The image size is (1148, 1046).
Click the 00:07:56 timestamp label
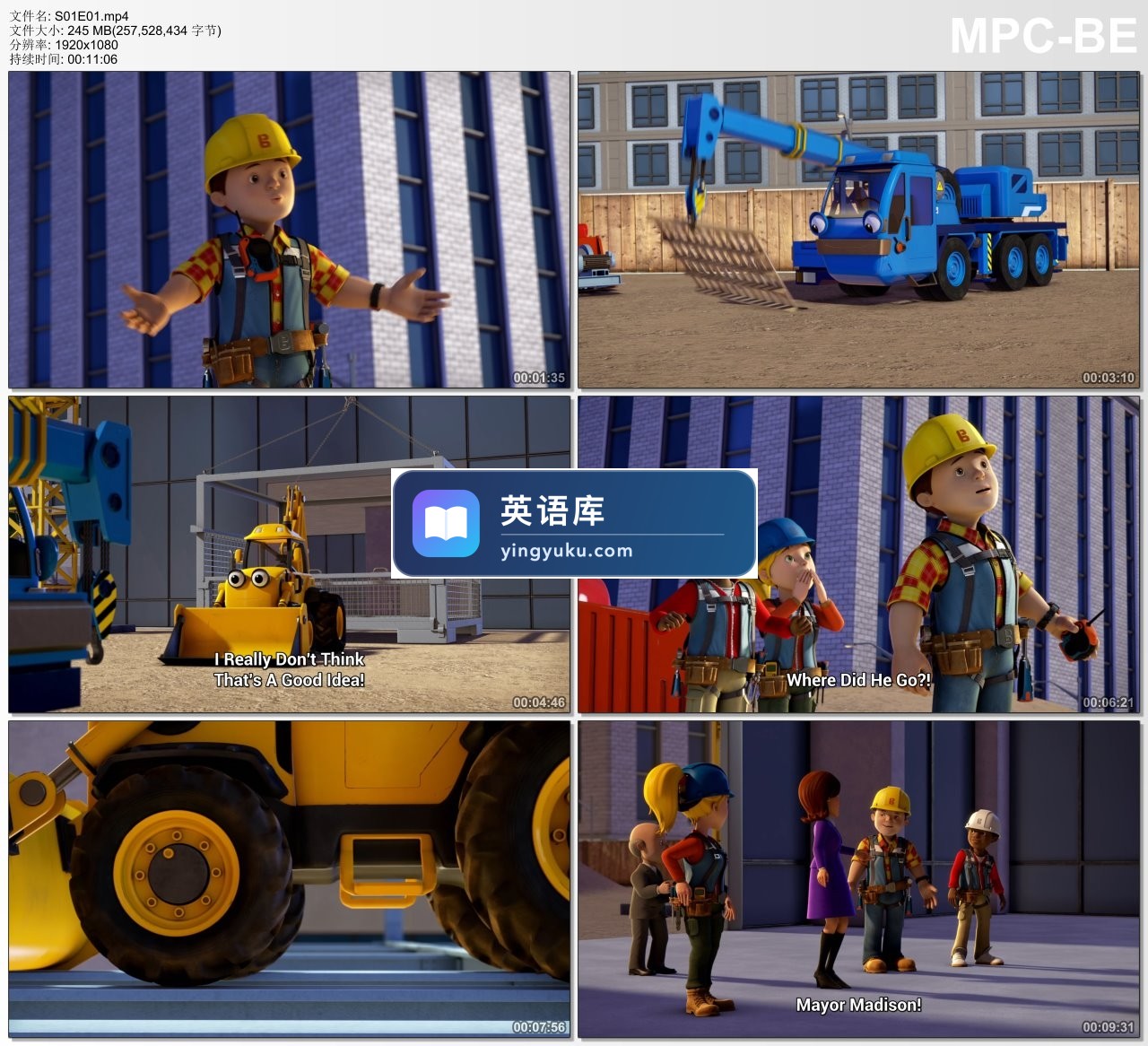pyautogui.click(x=539, y=1027)
